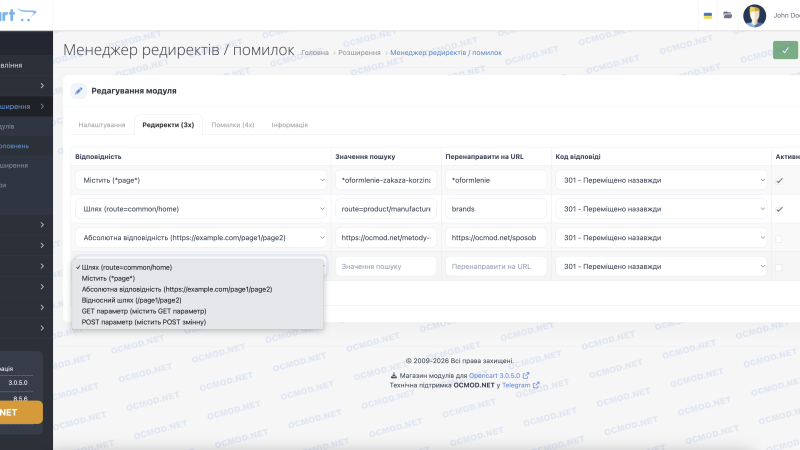
Task: Click Менеджер редиректів / помилок breadcrumb link
Action: [446, 53]
